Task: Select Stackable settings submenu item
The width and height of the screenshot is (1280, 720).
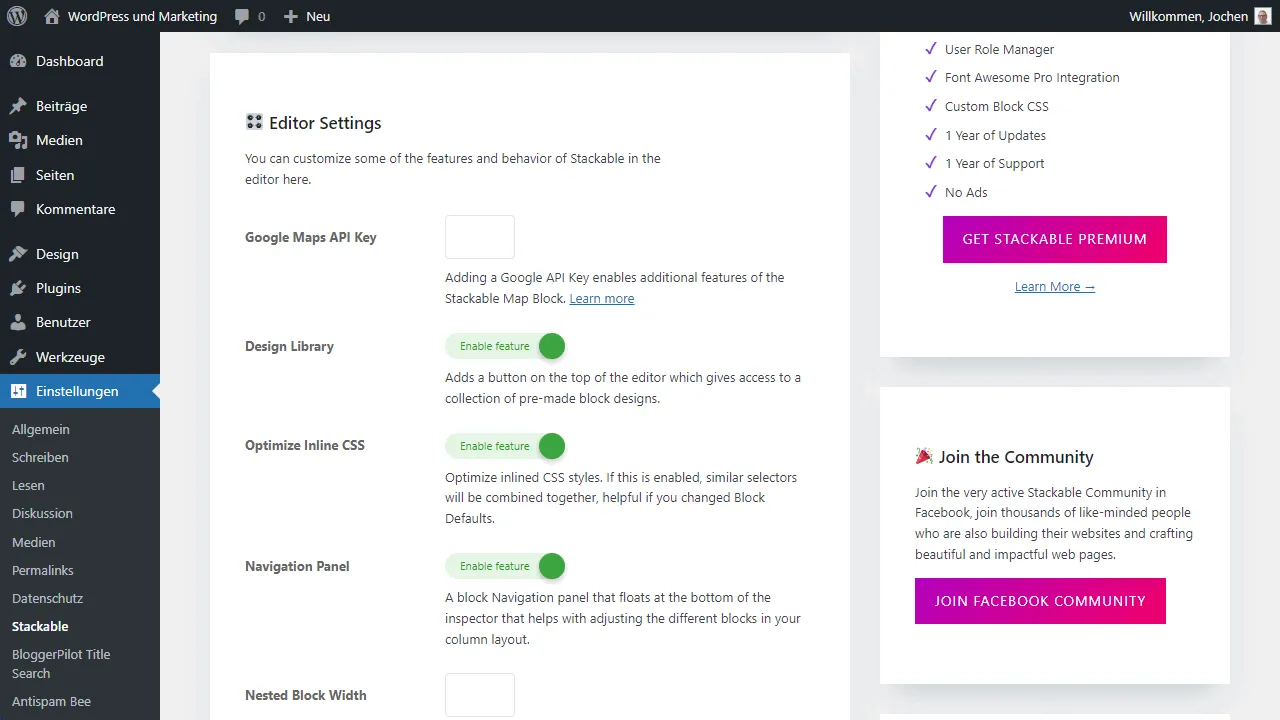Action: pos(40,626)
